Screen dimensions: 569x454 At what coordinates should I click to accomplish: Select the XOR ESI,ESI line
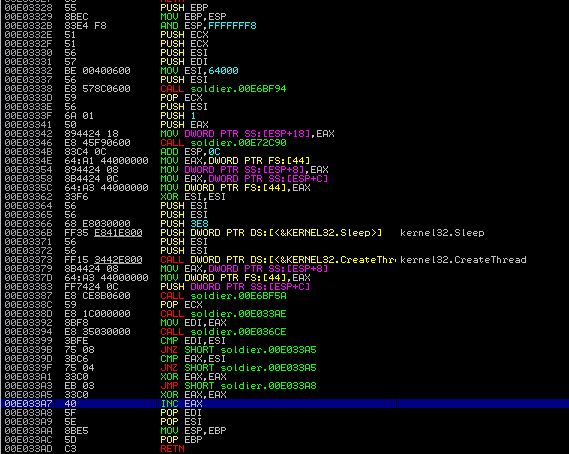(x=193, y=197)
